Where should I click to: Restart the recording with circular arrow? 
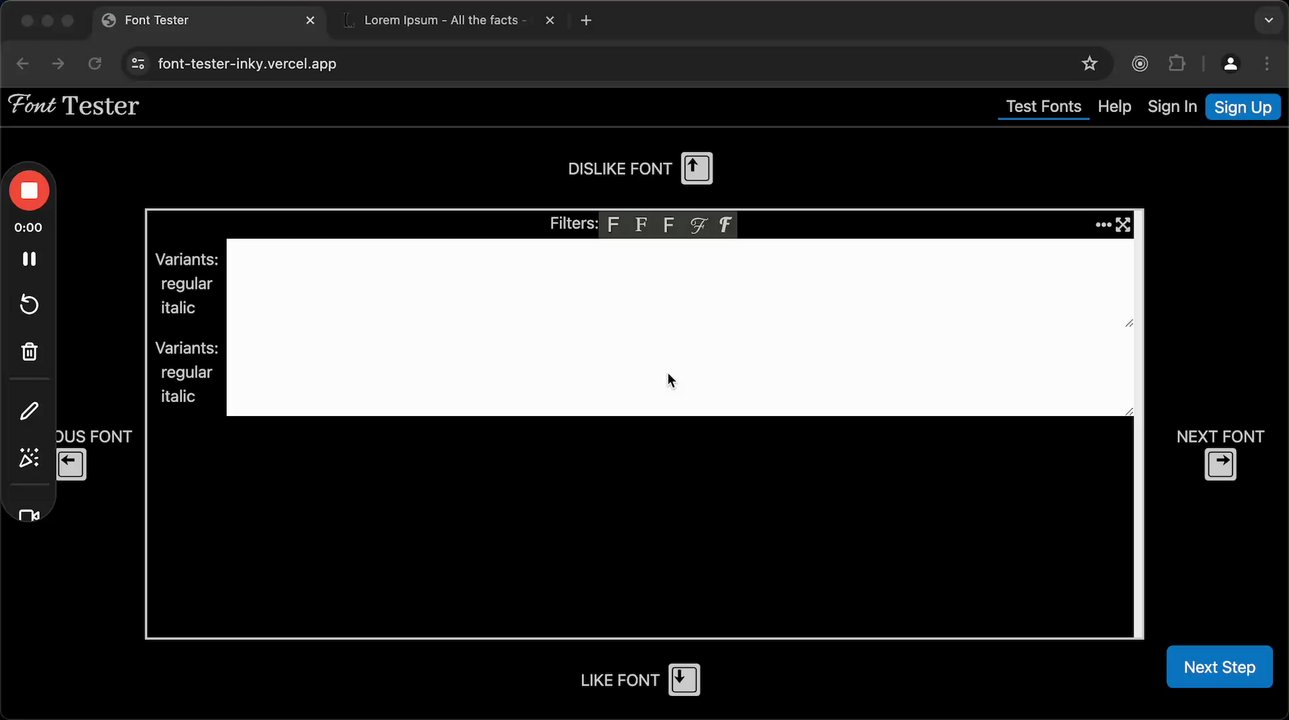coord(29,305)
